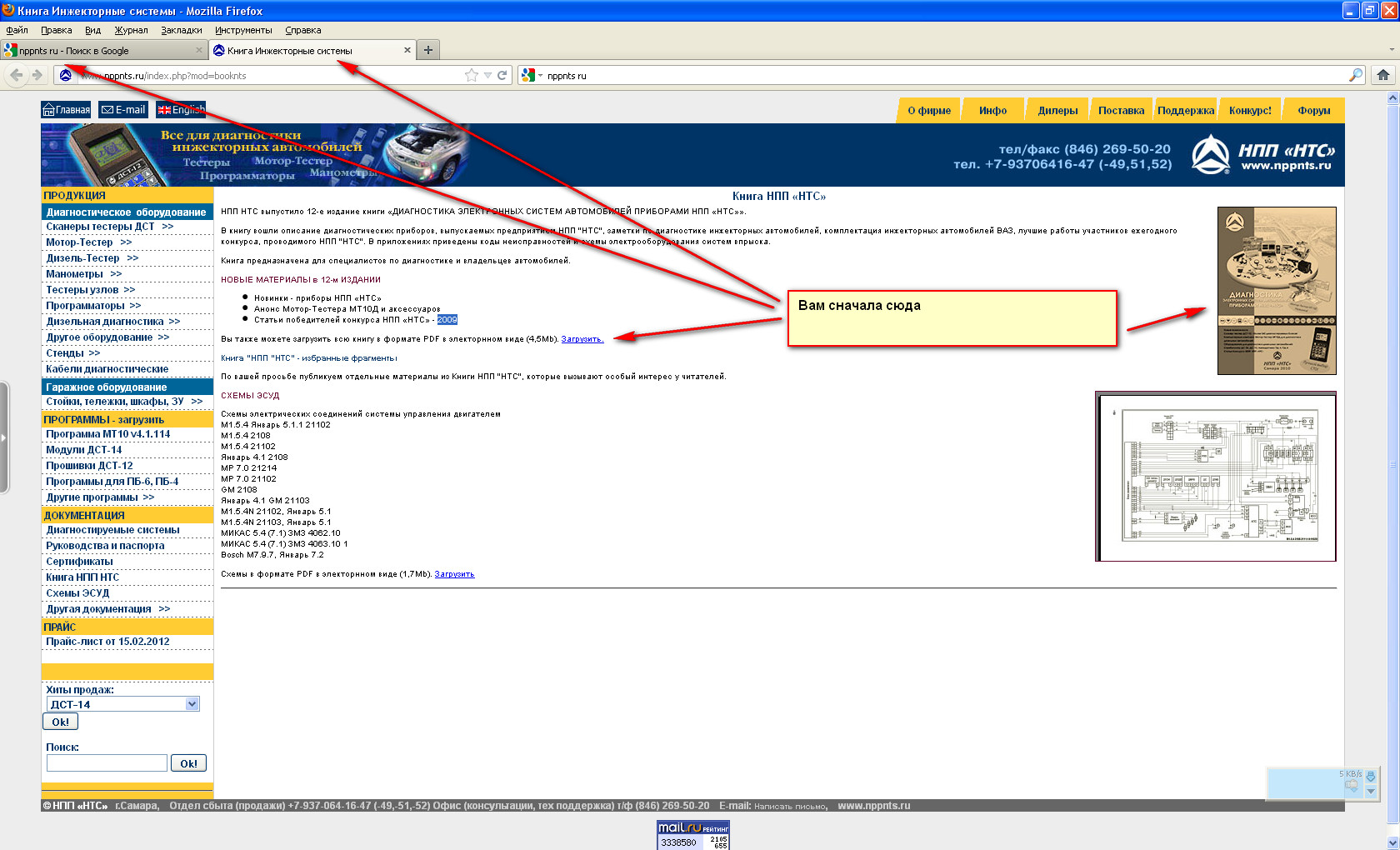The height and width of the screenshot is (850, 1400).
Task: Click the search magnifier icon in search bar
Action: click(1356, 75)
